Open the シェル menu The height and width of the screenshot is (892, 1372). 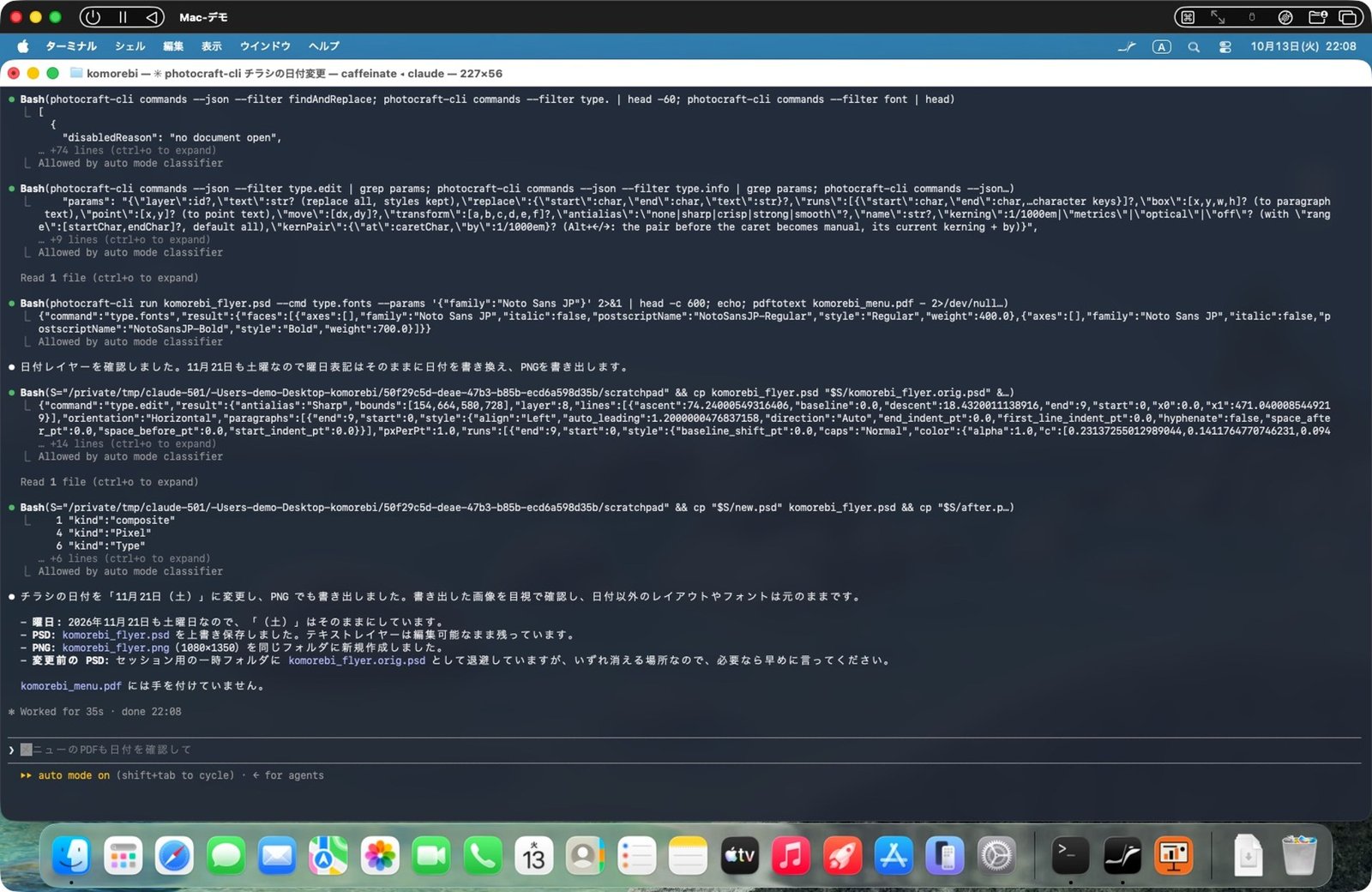click(x=130, y=46)
